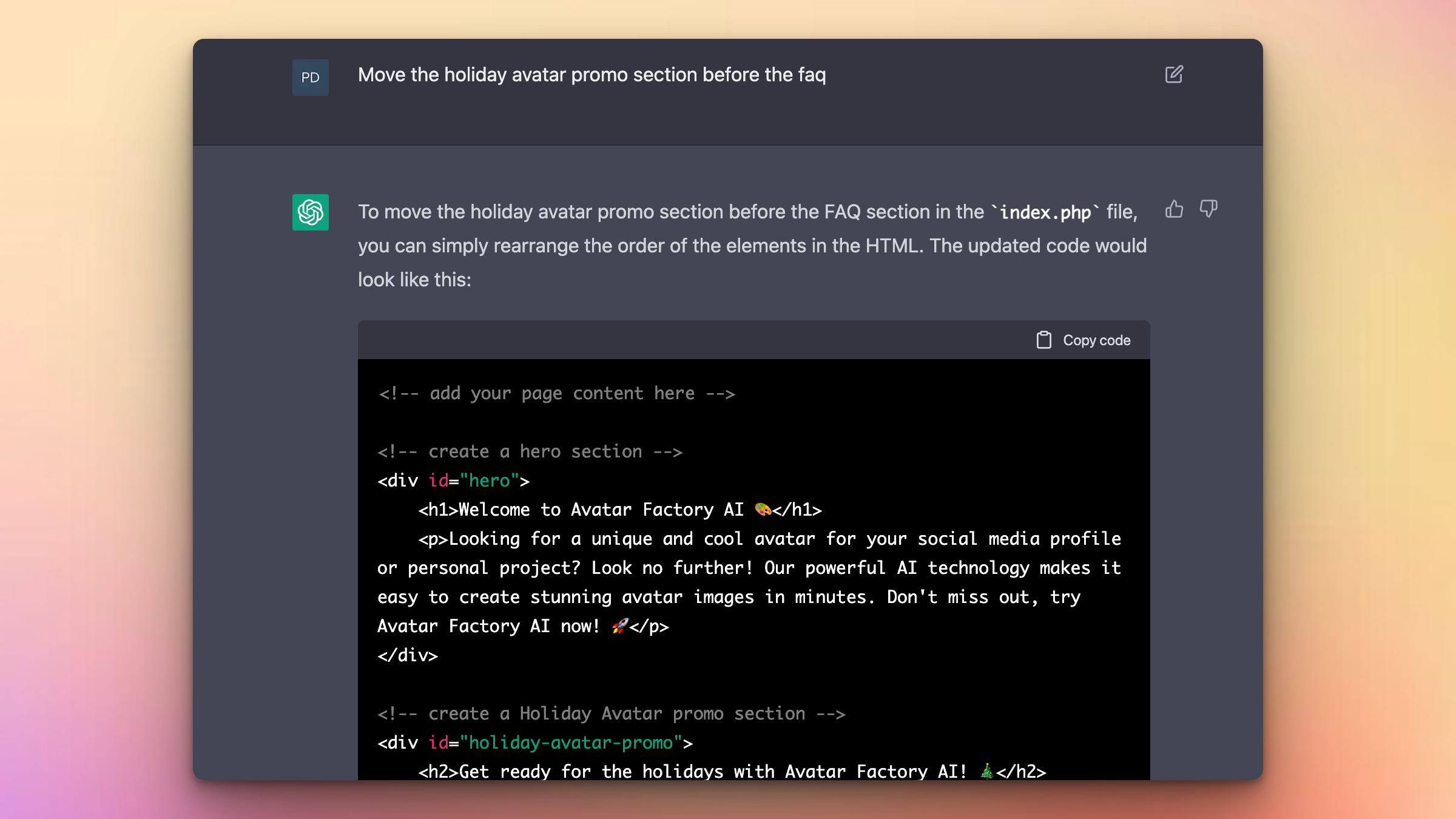
Task: Click the edit message pencil icon
Action: coord(1174,75)
